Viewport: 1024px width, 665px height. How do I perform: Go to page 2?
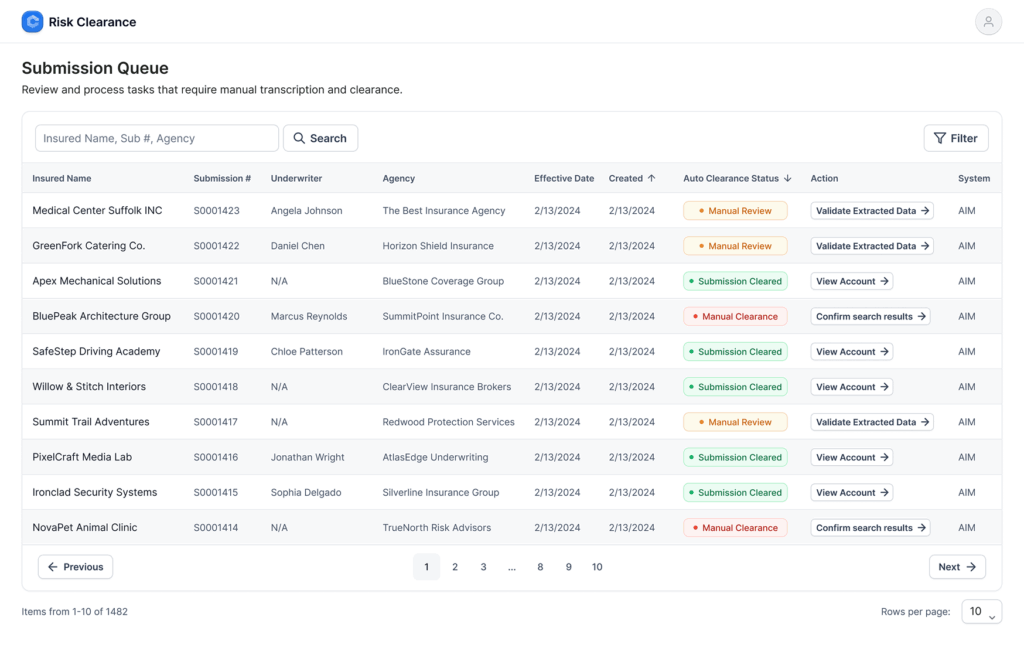455,567
